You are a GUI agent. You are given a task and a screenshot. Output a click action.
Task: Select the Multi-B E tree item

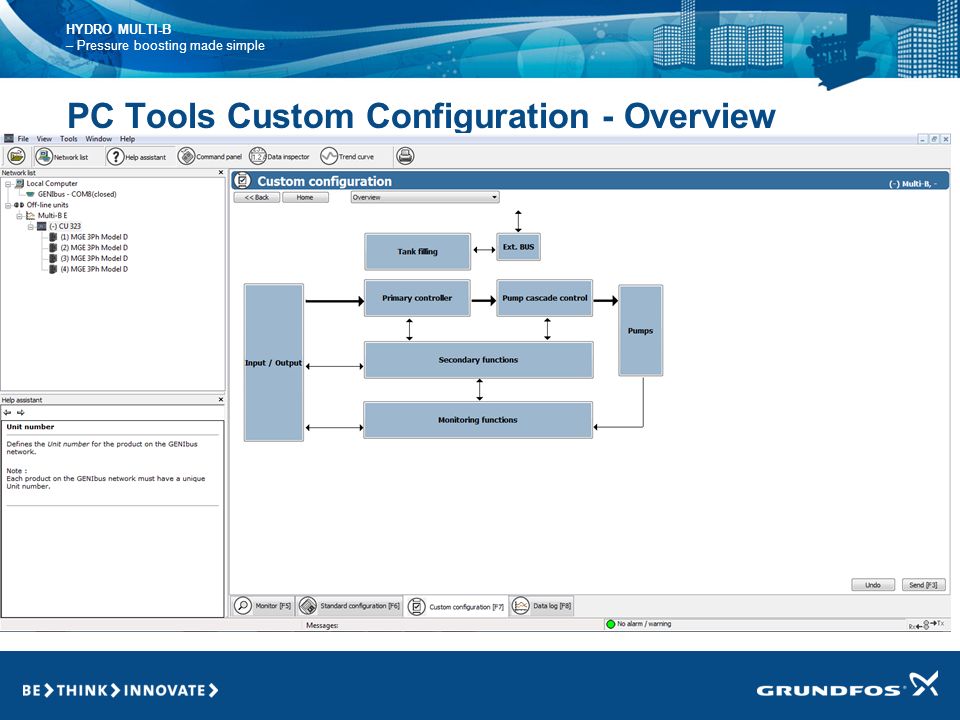pyautogui.click(x=52, y=216)
